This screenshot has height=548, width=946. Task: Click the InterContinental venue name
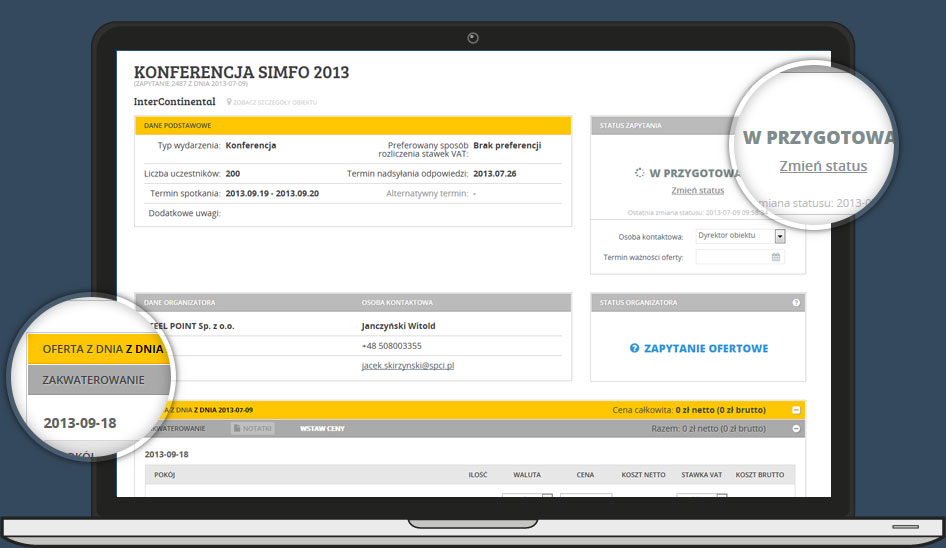[174, 101]
